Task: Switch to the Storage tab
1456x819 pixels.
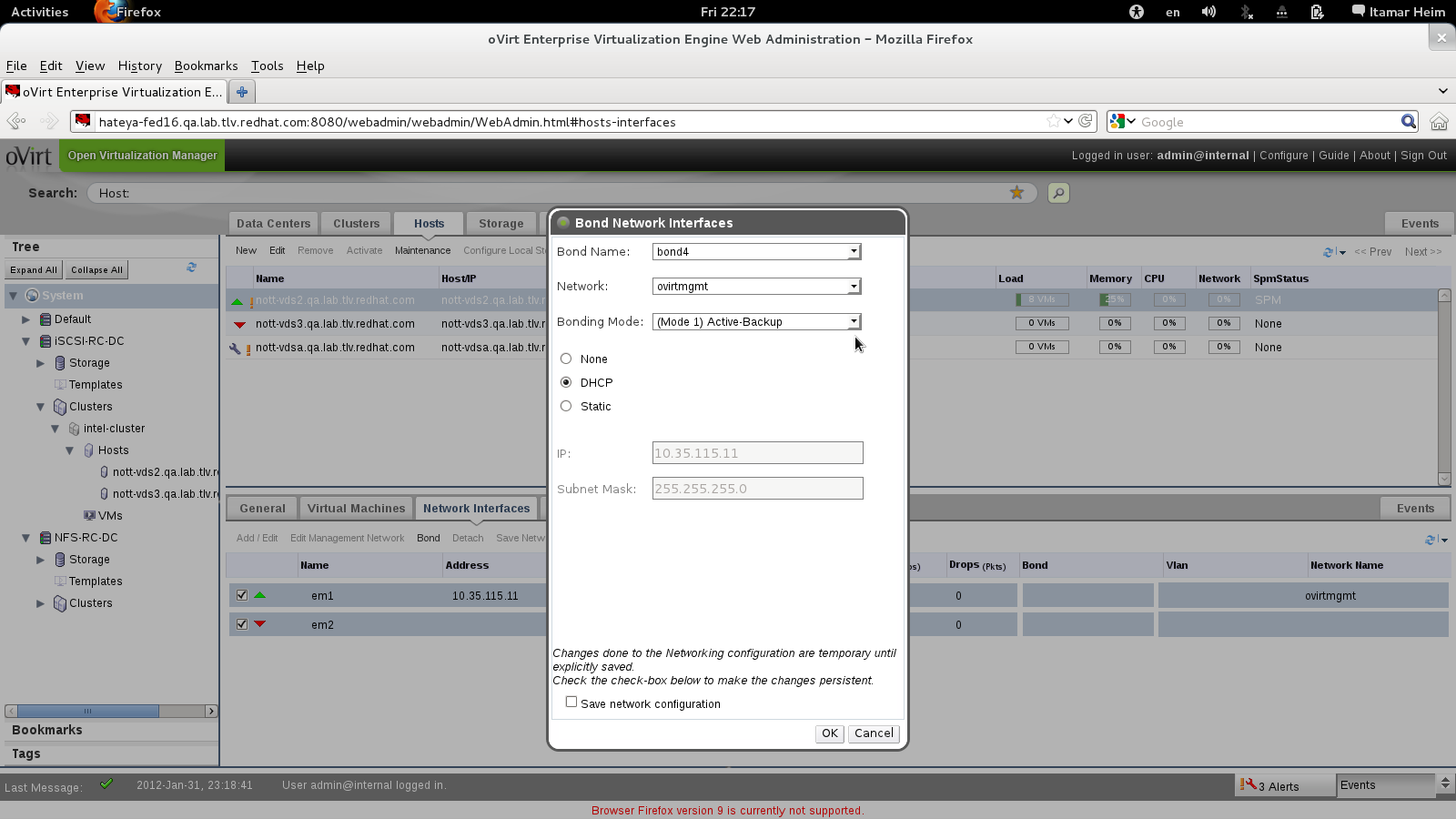Action: pyautogui.click(x=500, y=223)
